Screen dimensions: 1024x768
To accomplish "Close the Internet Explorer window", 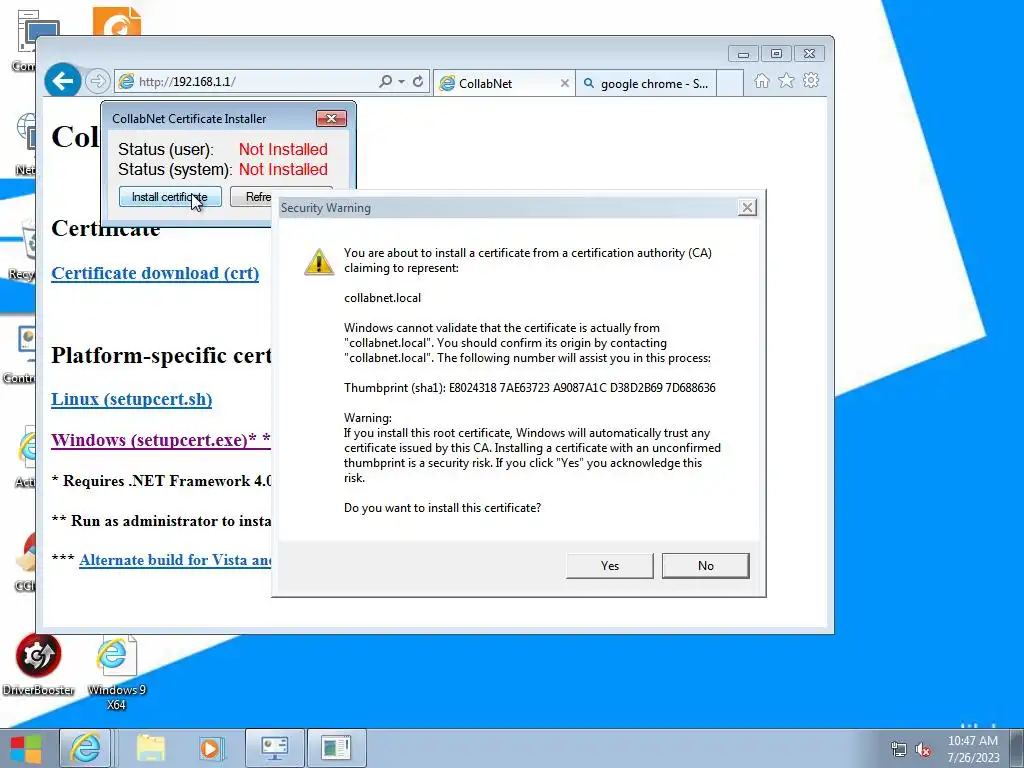I will click(x=809, y=54).
